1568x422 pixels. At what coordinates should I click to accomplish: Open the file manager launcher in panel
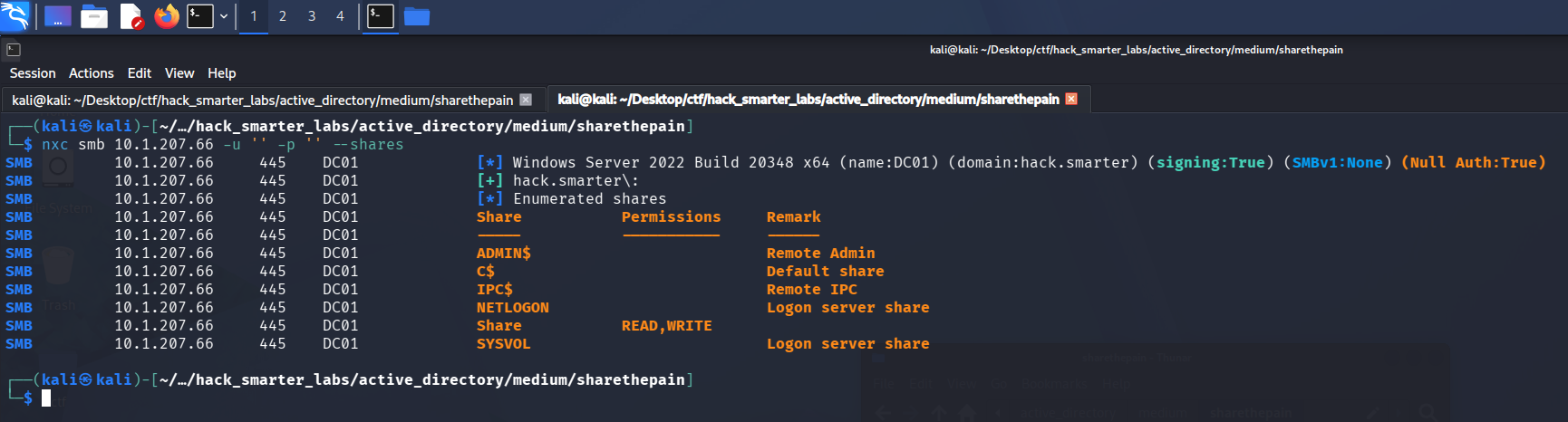point(94,16)
